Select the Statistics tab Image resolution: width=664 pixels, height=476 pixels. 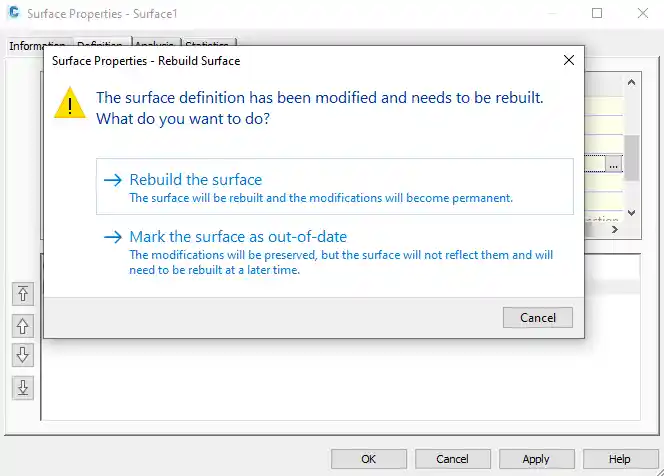(x=208, y=46)
